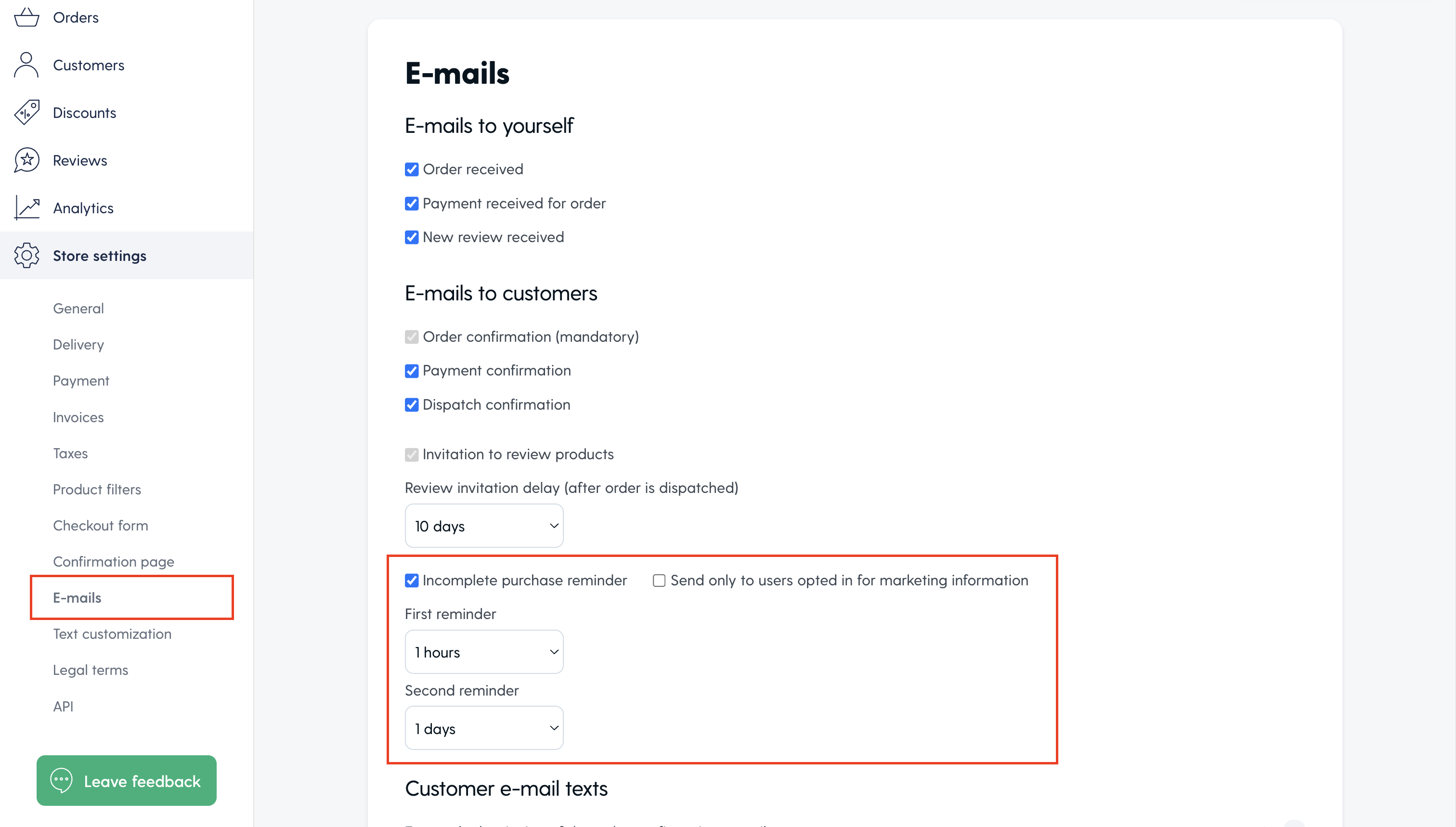Uncheck New review received checkbox
The image size is (1456, 827).
(x=411, y=237)
